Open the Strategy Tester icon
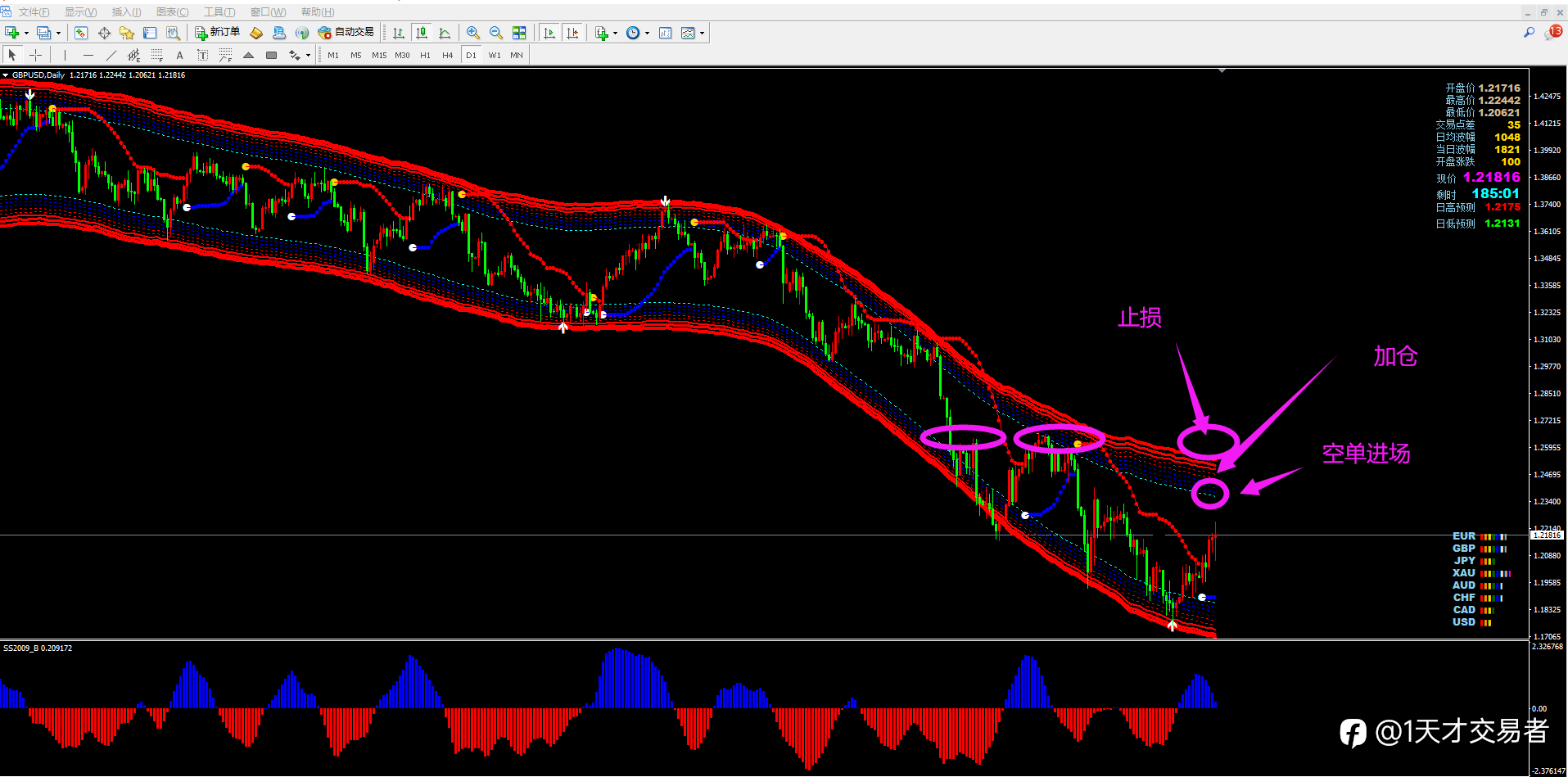 click(x=173, y=33)
